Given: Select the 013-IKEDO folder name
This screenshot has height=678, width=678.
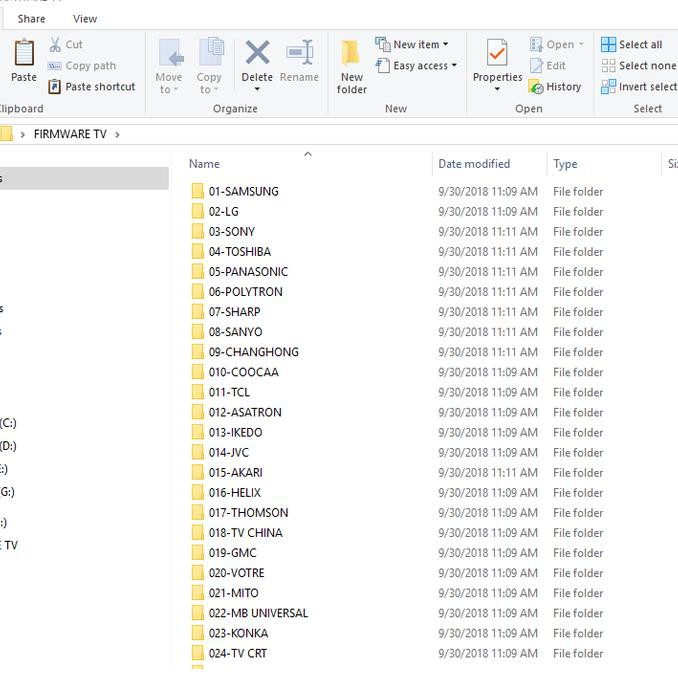Looking at the screenshot, I should click(235, 432).
